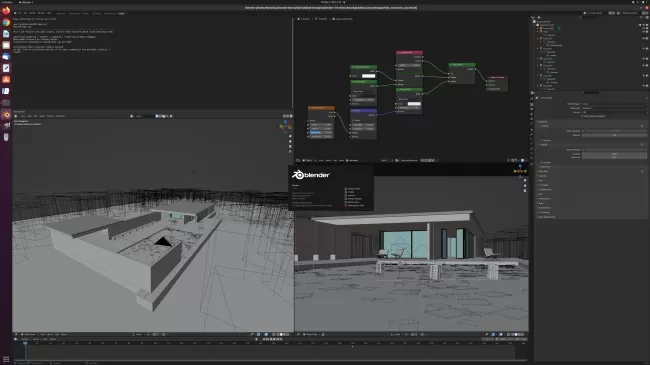Click timeline playhead at current frame

(25, 343)
